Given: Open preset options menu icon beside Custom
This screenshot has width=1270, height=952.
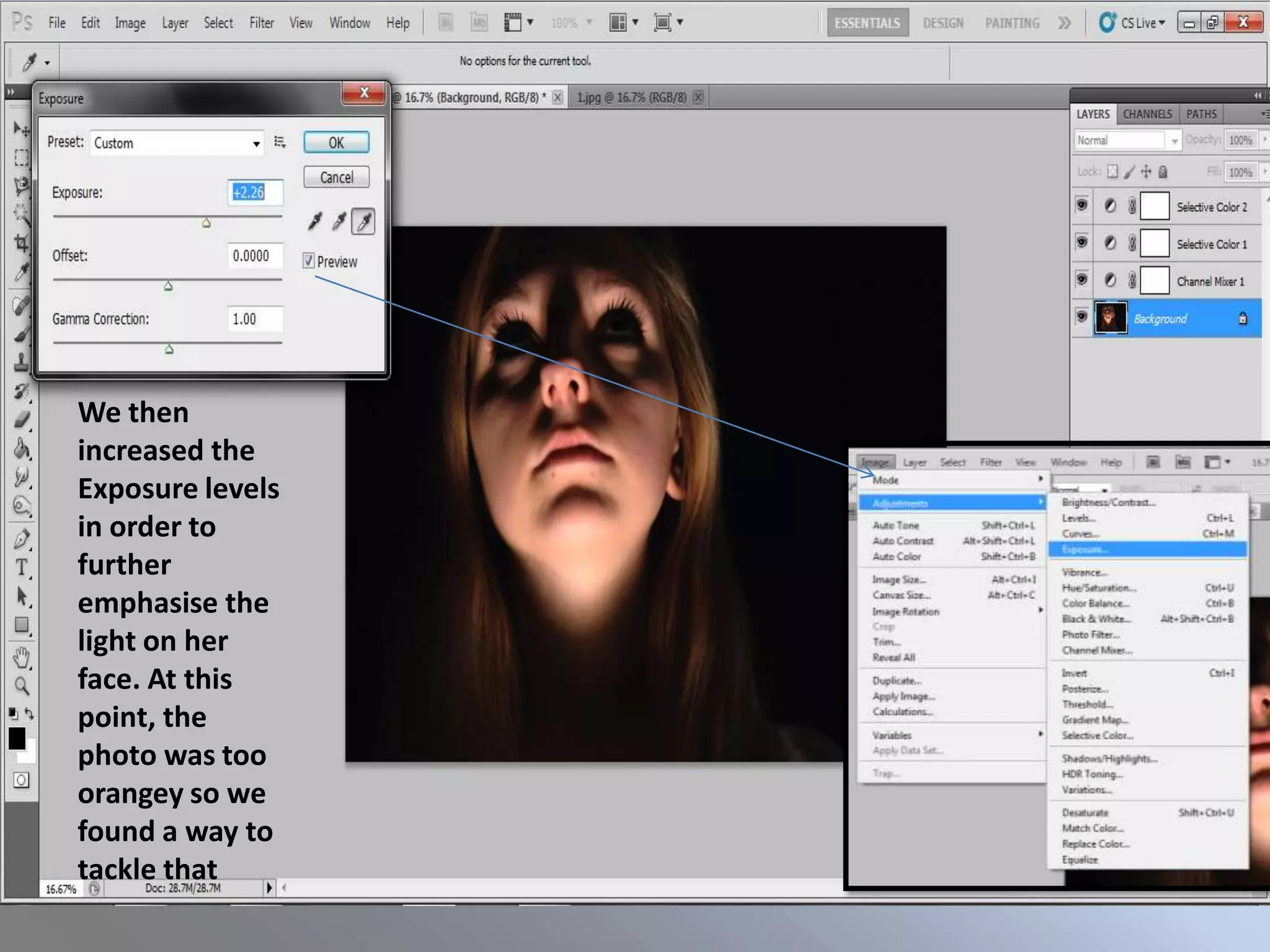Looking at the screenshot, I should coord(280,143).
